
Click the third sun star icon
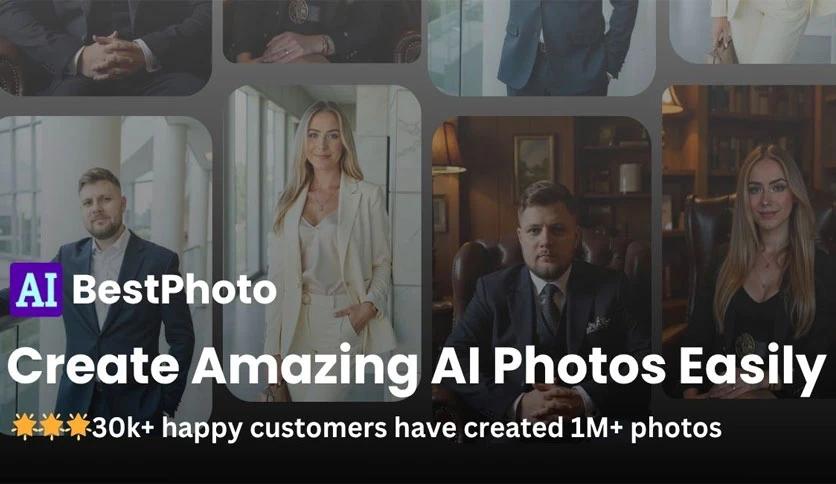[78, 426]
